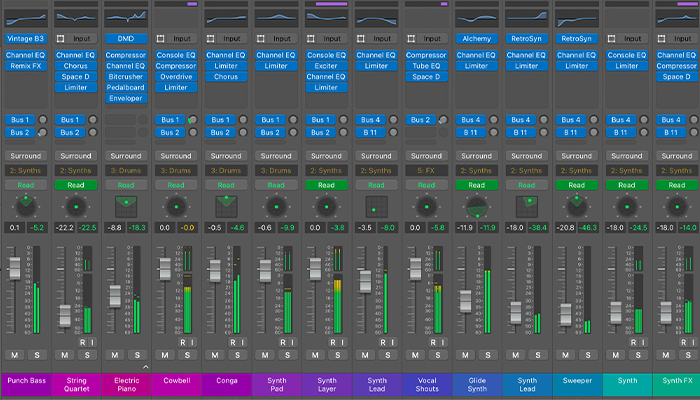The height and width of the screenshot is (400, 700).
Task: Open the Surround output slot on Sweeper
Action: [x=576, y=156]
